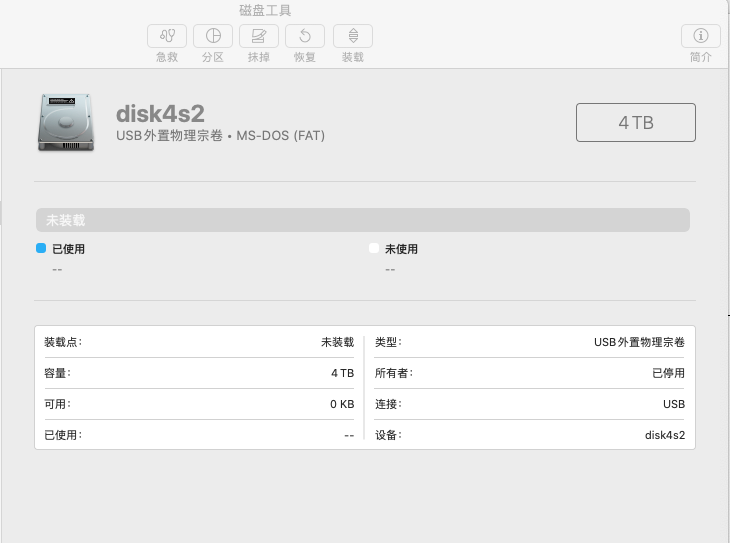
Task: Click the 未使用 legend label
Action: [401, 249]
